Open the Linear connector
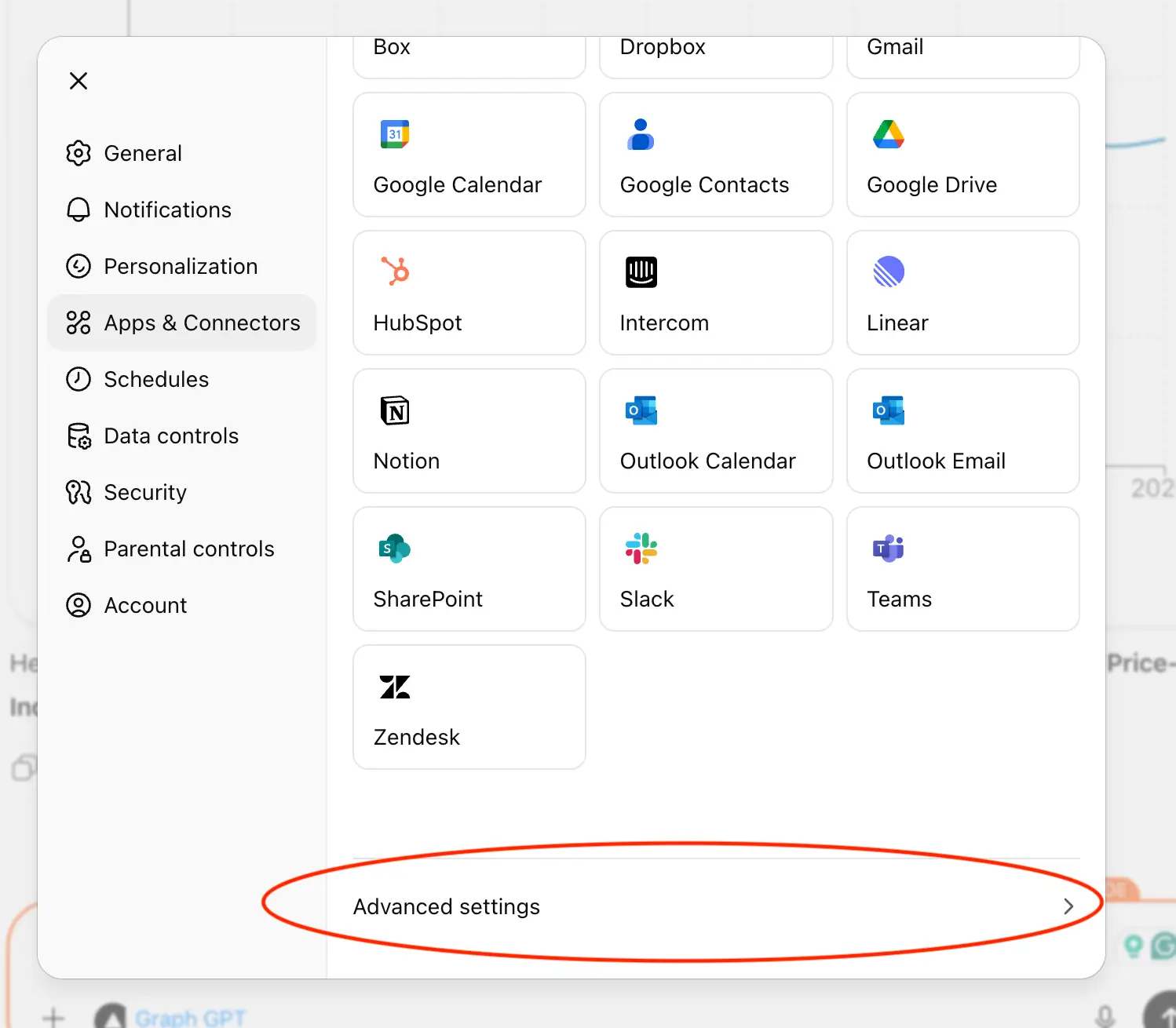The height and width of the screenshot is (1028, 1176). (962, 292)
